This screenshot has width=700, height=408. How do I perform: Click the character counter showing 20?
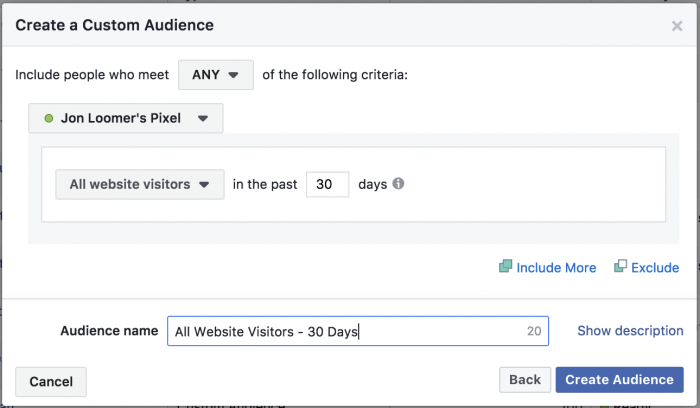click(534, 331)
